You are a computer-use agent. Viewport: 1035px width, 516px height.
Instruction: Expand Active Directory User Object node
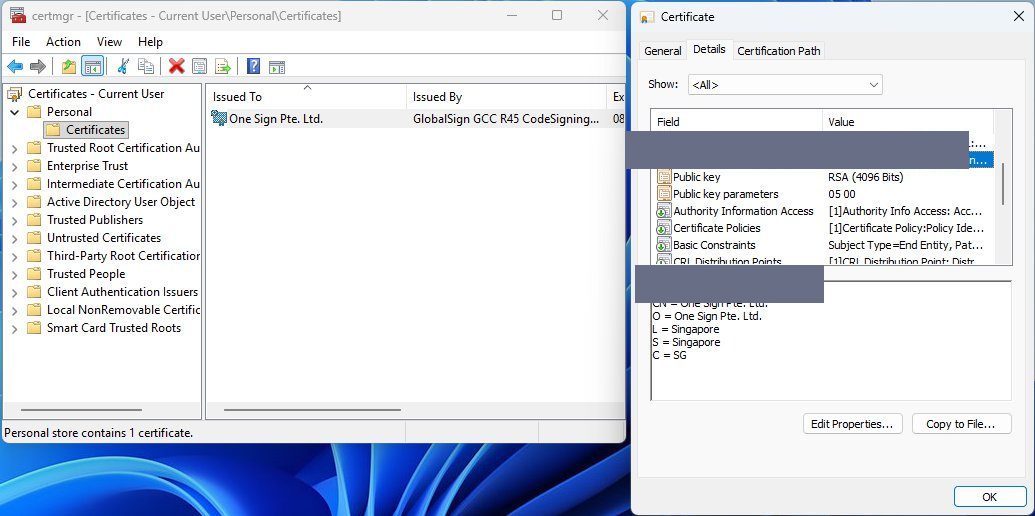(x=15, y=203)
